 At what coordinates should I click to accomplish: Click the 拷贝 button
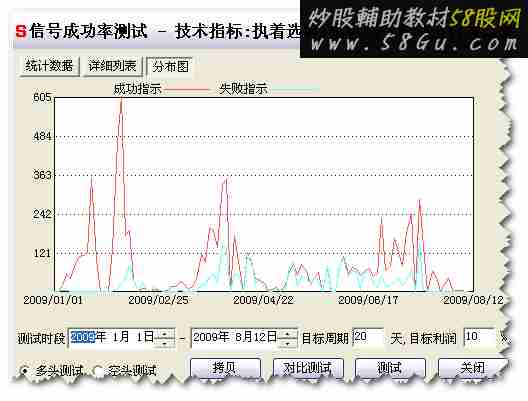coord(225,368)
